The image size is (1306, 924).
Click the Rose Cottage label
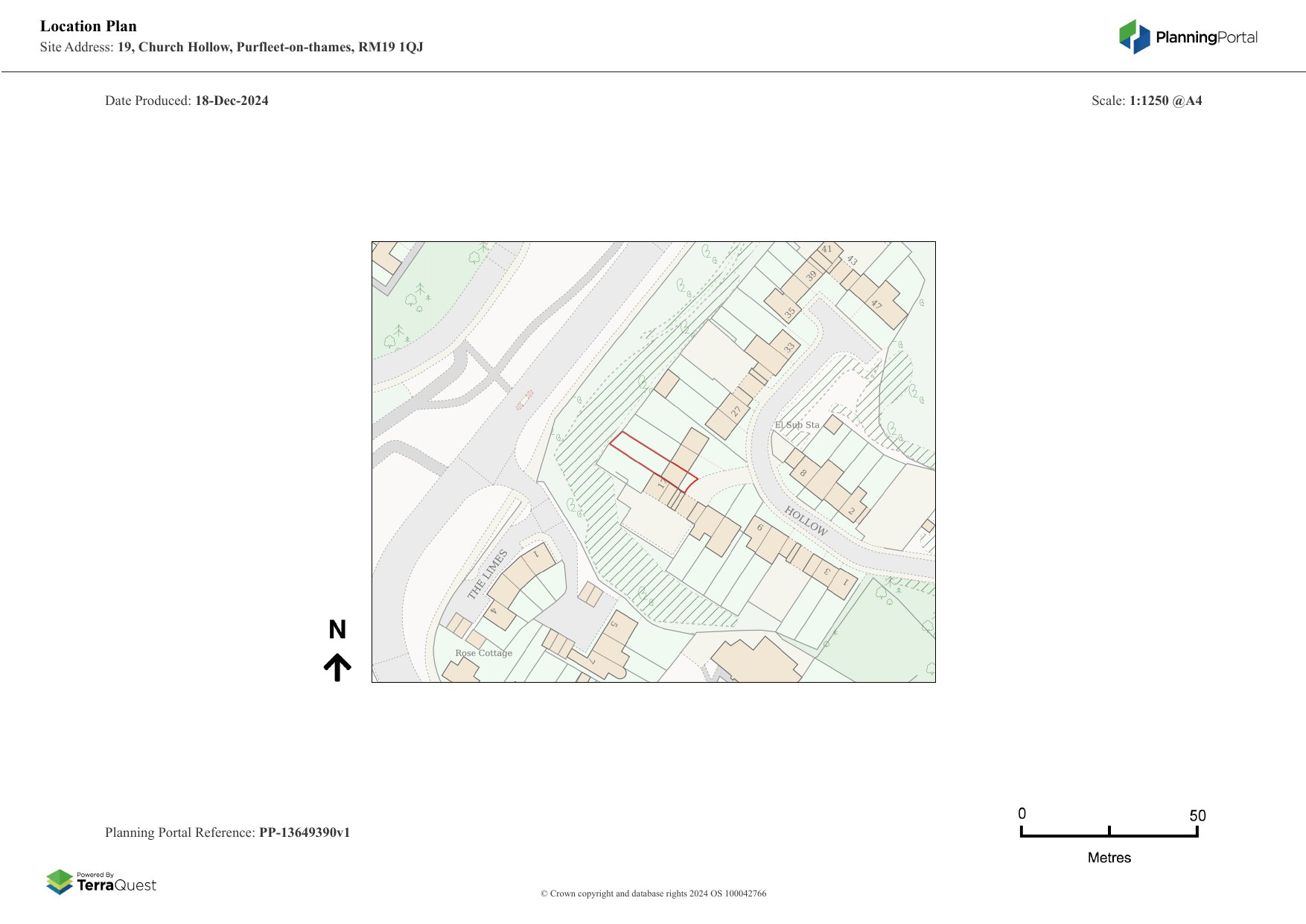(484, 653)
